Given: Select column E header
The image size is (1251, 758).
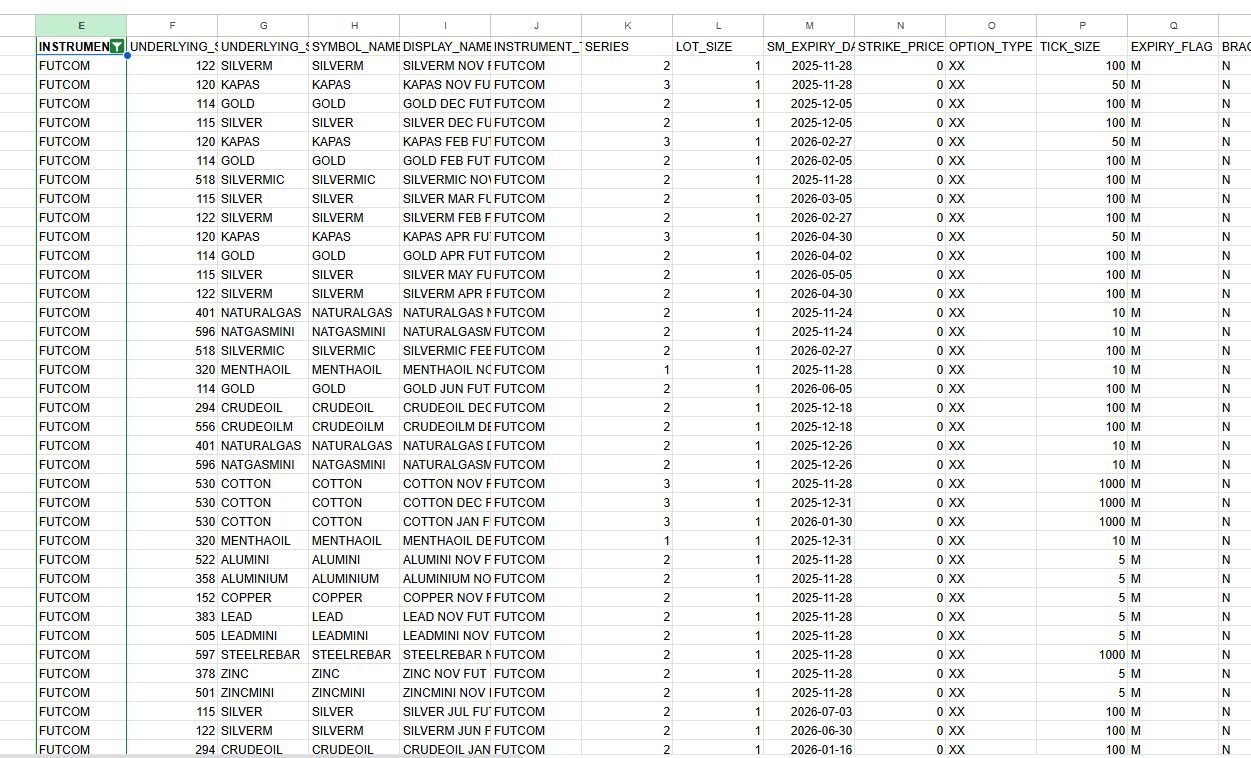Looking at the screenshot, I should 81,25.
